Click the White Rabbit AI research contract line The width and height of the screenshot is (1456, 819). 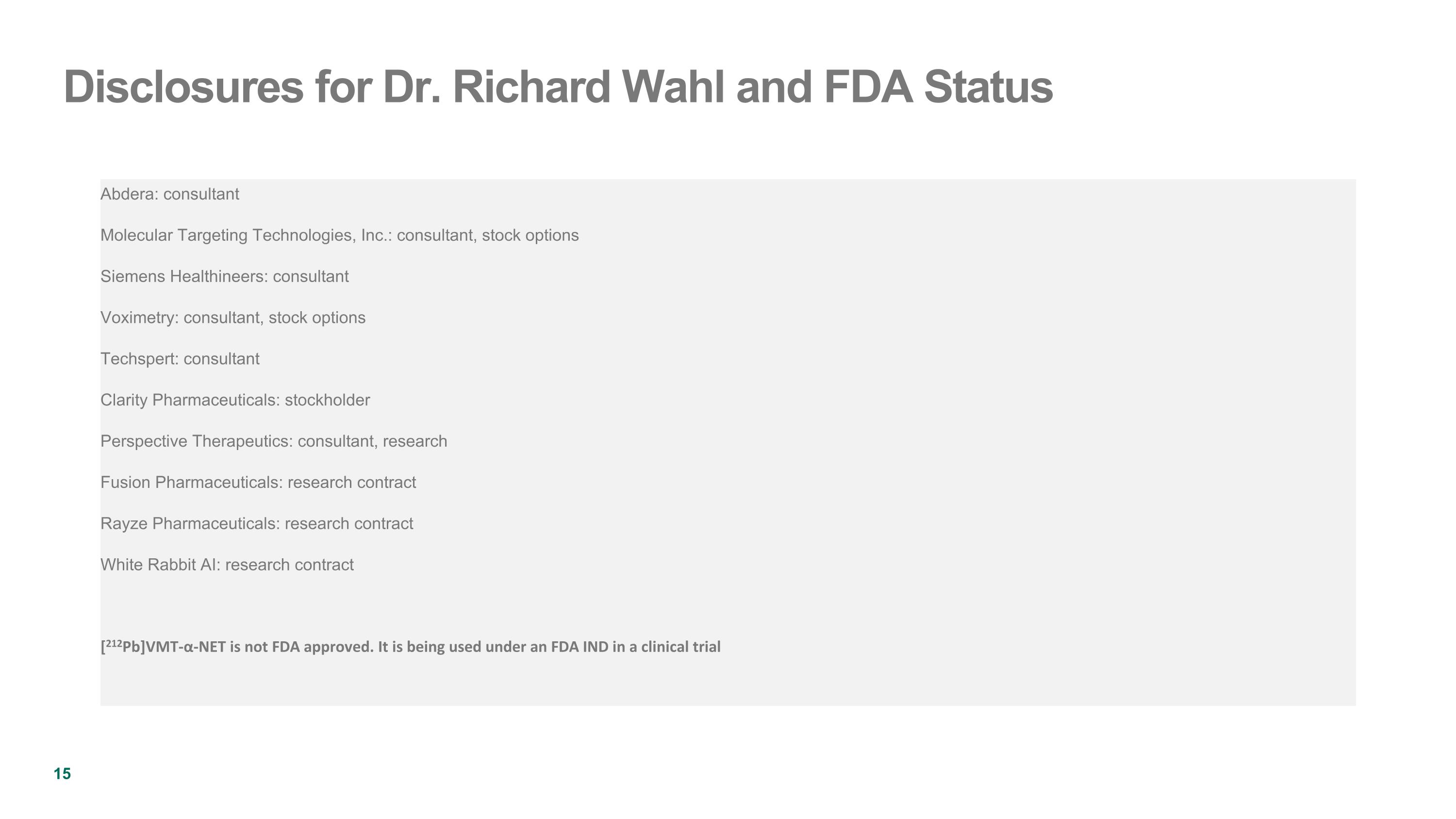coord(227,565)
